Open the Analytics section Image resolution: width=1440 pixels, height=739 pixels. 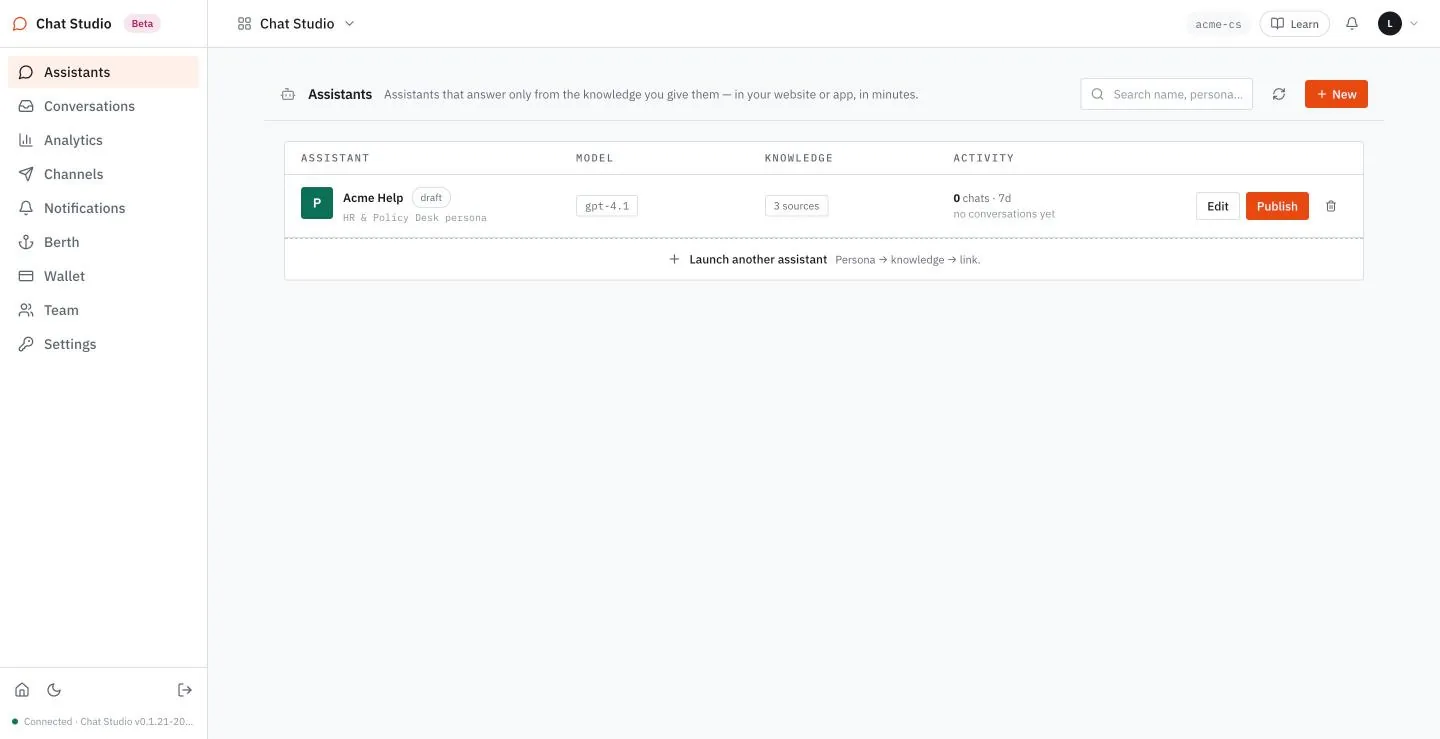coord(104,140)
